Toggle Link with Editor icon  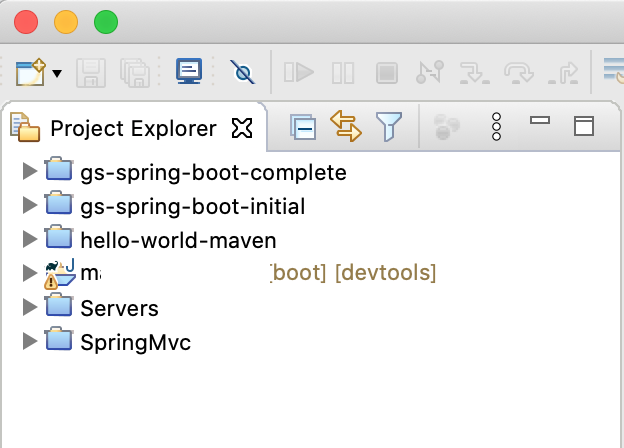click(x=346, y=126)
